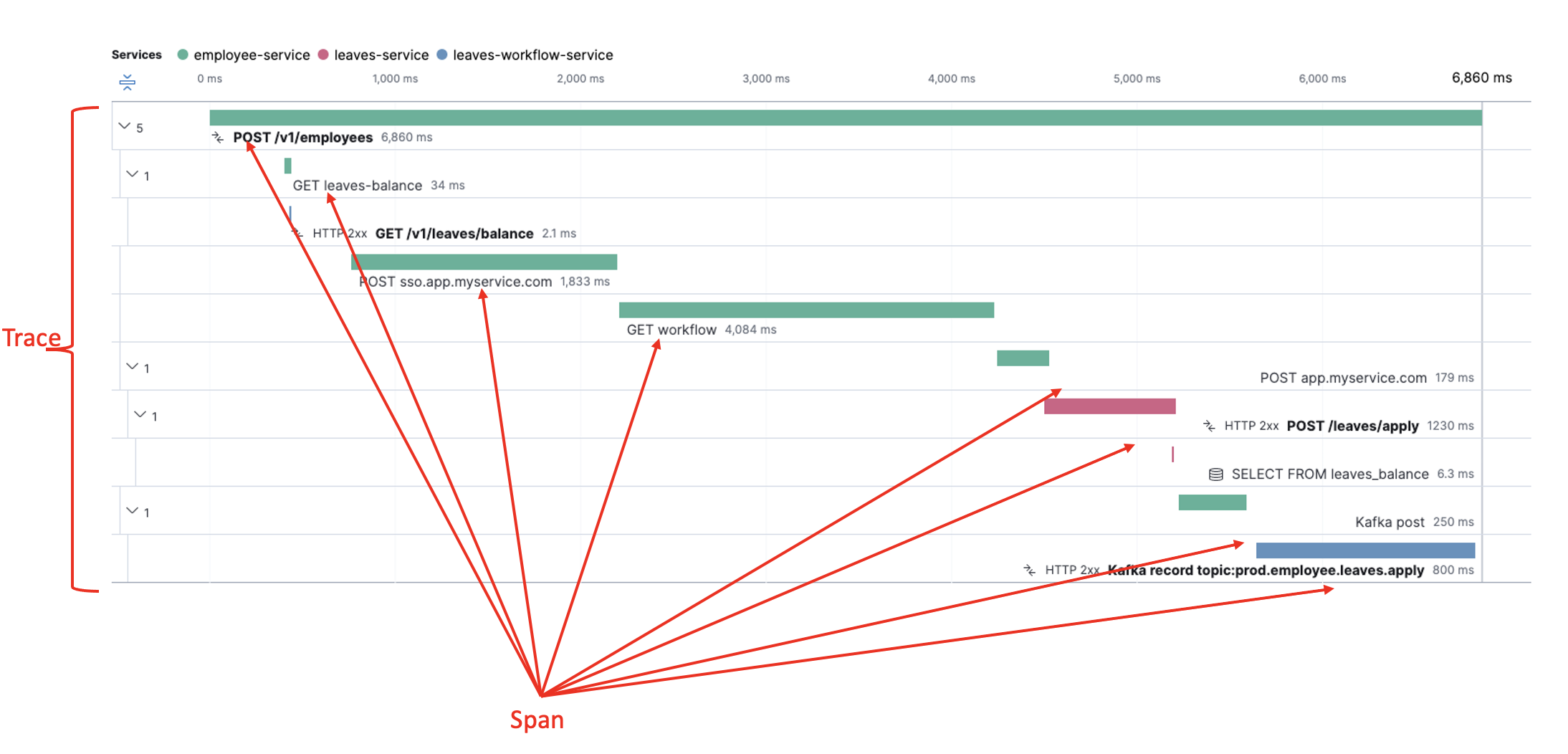Viewport: 1568px width, 754px height.
Task: Select the blue Kafka record span bar
Action: (x=1365, y=550)
